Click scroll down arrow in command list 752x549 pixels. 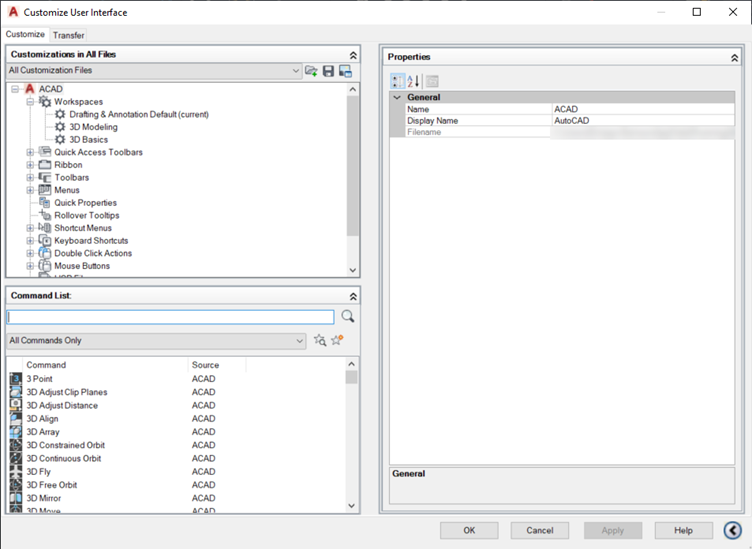click(352, 505)
